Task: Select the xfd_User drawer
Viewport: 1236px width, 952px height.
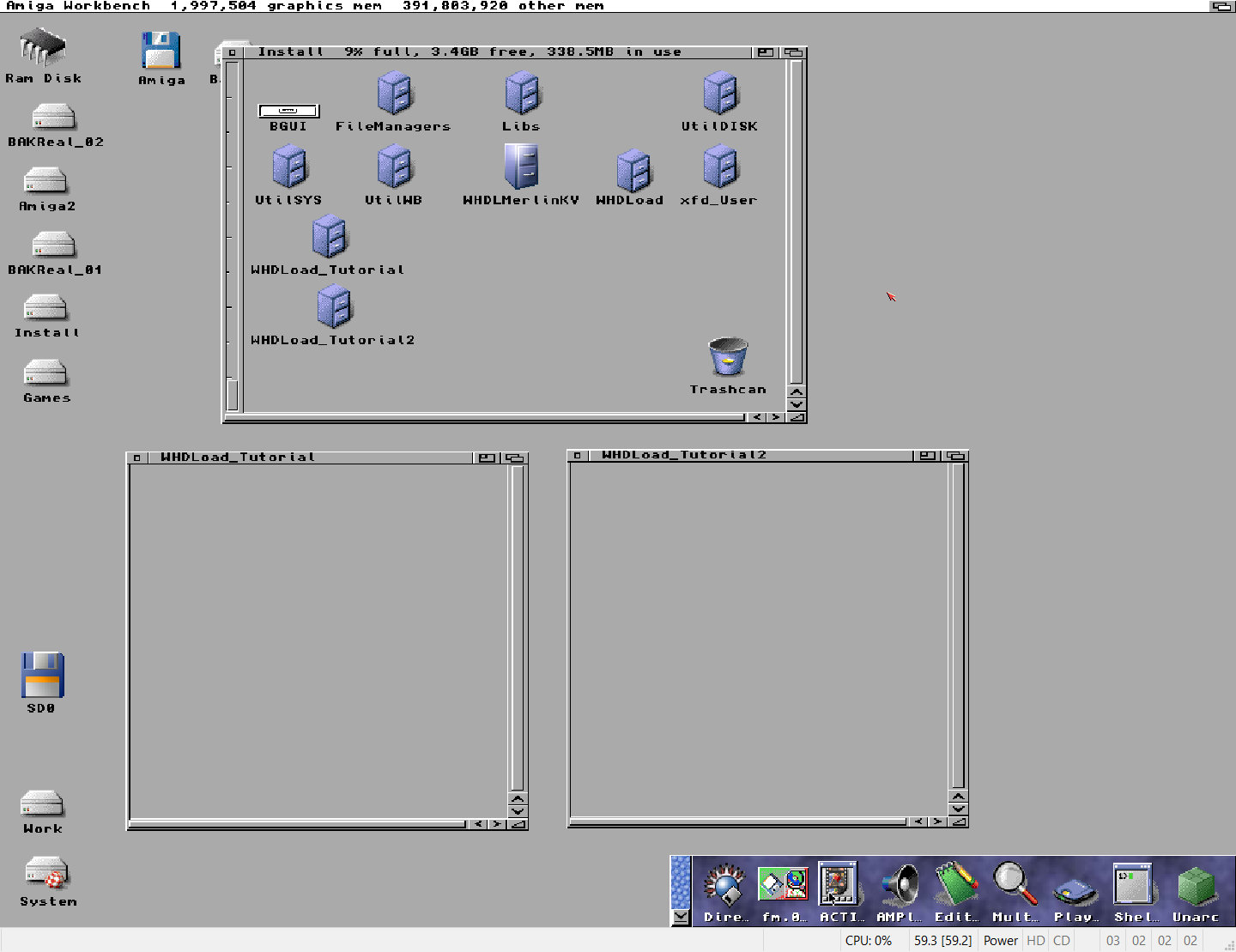Action: pos(720,167)
